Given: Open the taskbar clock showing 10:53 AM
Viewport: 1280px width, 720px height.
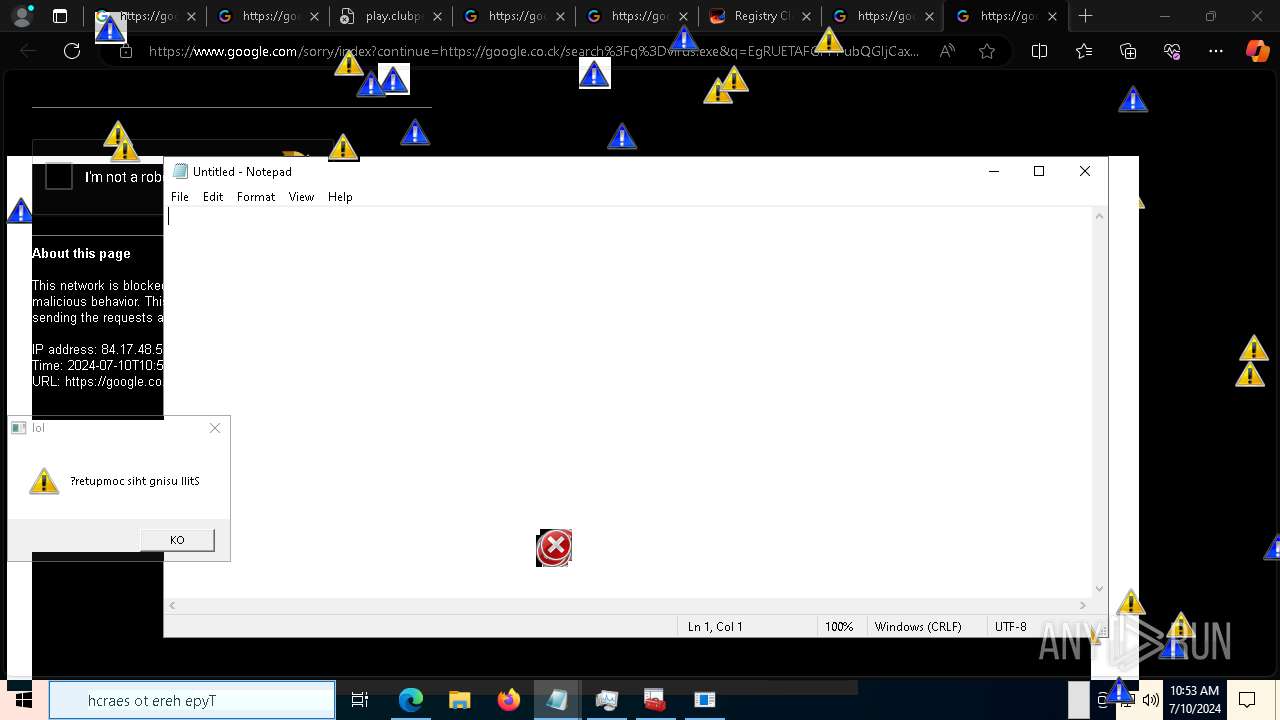Looking at the screenshot, I should click(1195, 700).
